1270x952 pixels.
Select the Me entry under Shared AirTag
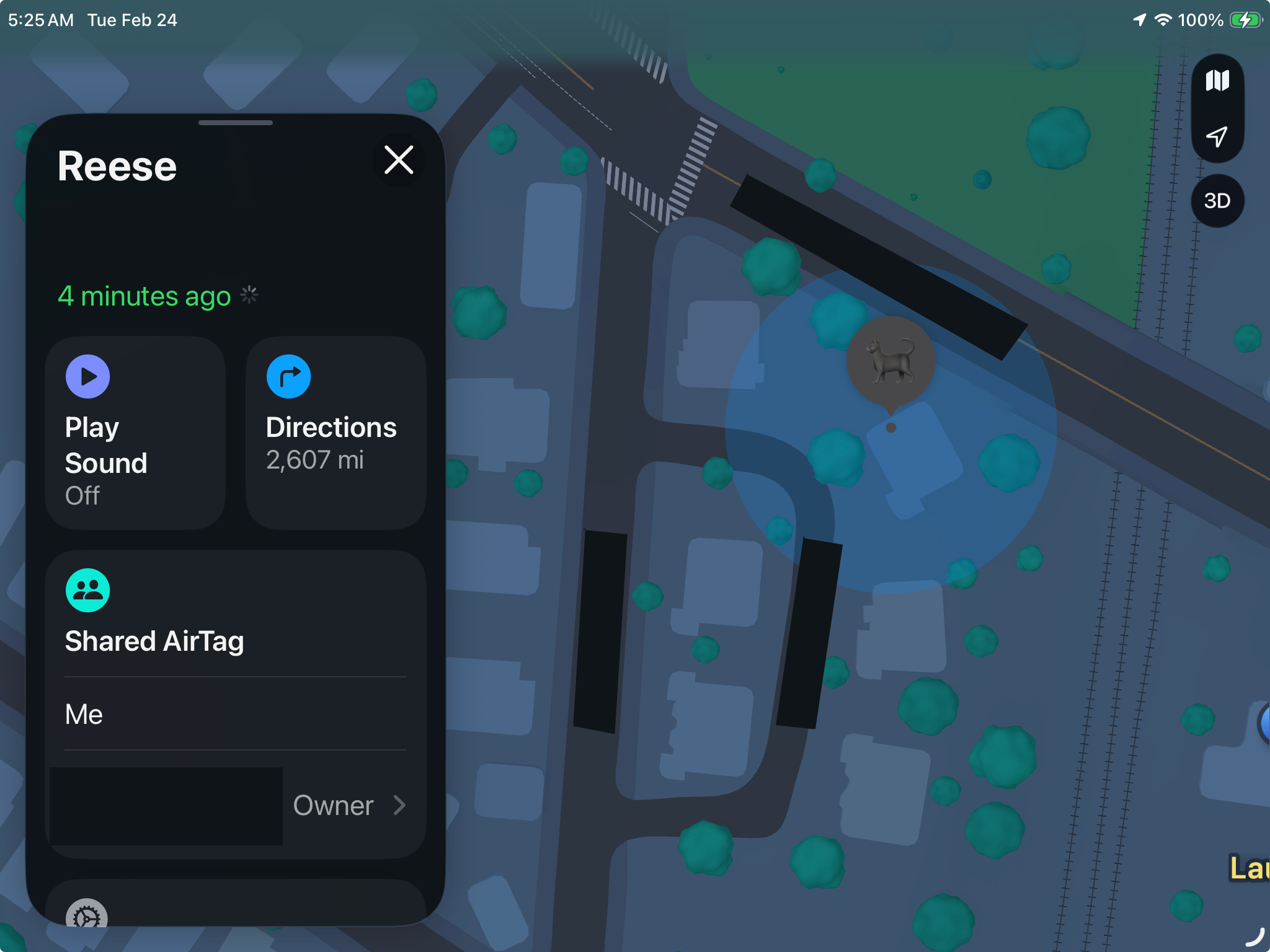(x=236, y=714)
